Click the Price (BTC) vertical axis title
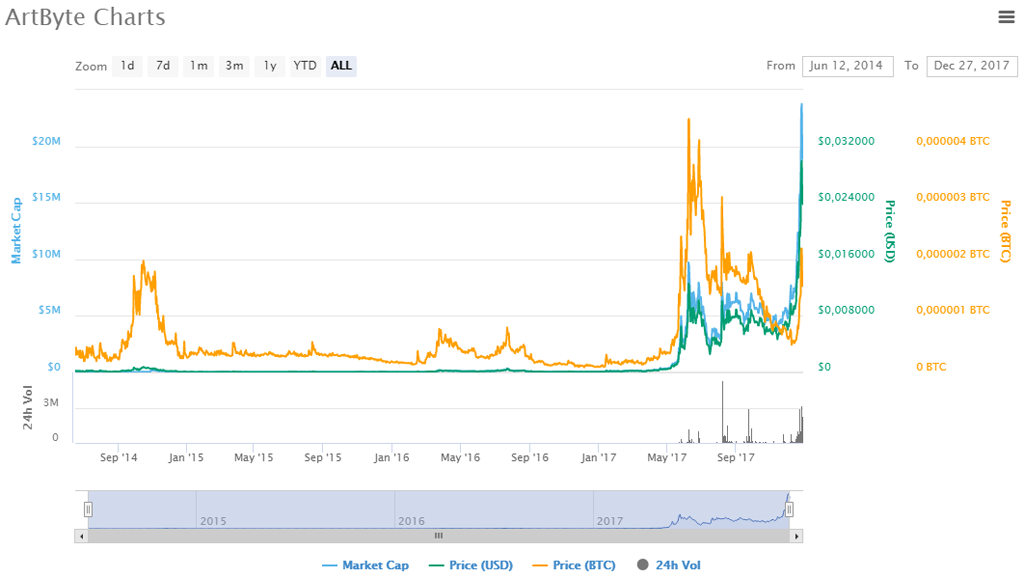Image resolution: width=1024 pixels, height=578 pixels. [1006, 231]
